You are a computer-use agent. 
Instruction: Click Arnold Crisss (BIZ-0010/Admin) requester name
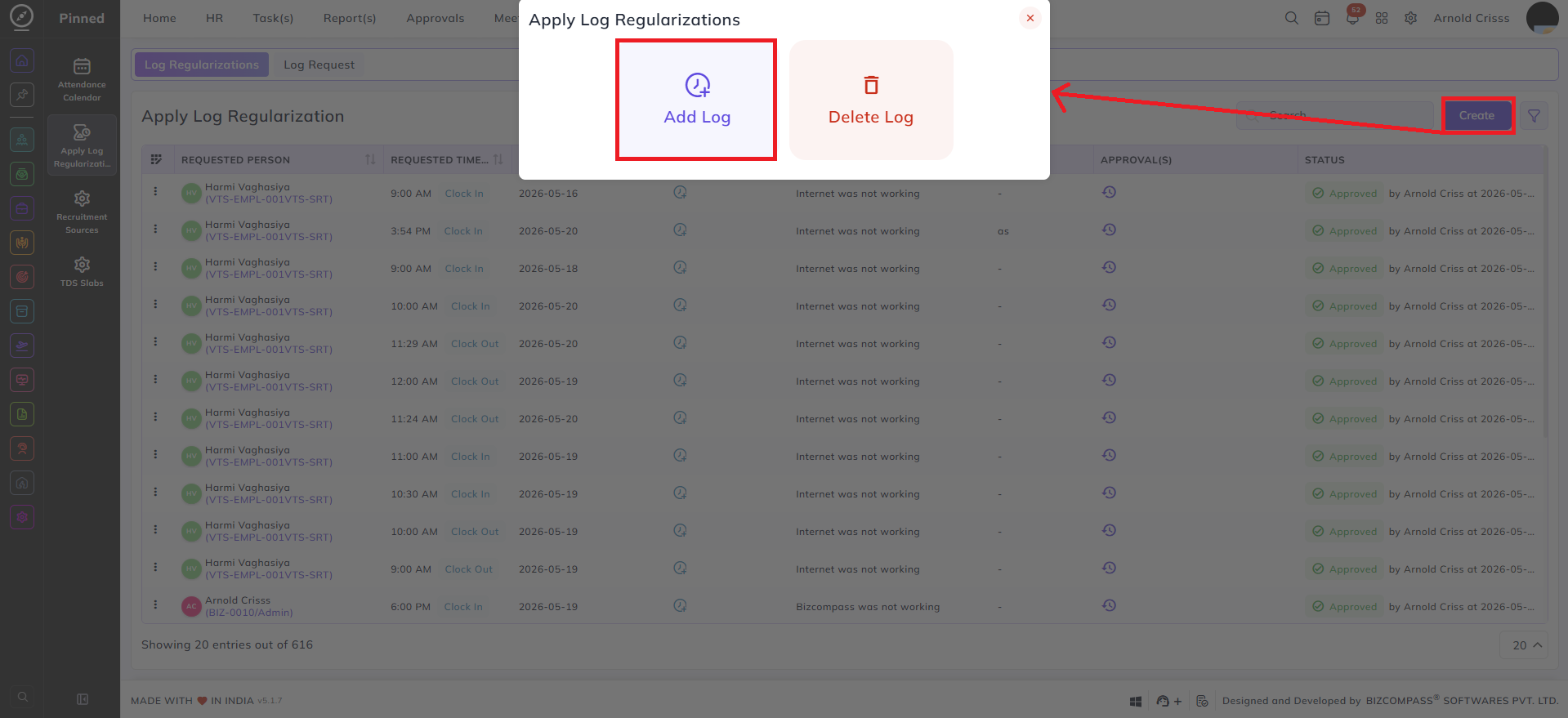coord(248,606)
